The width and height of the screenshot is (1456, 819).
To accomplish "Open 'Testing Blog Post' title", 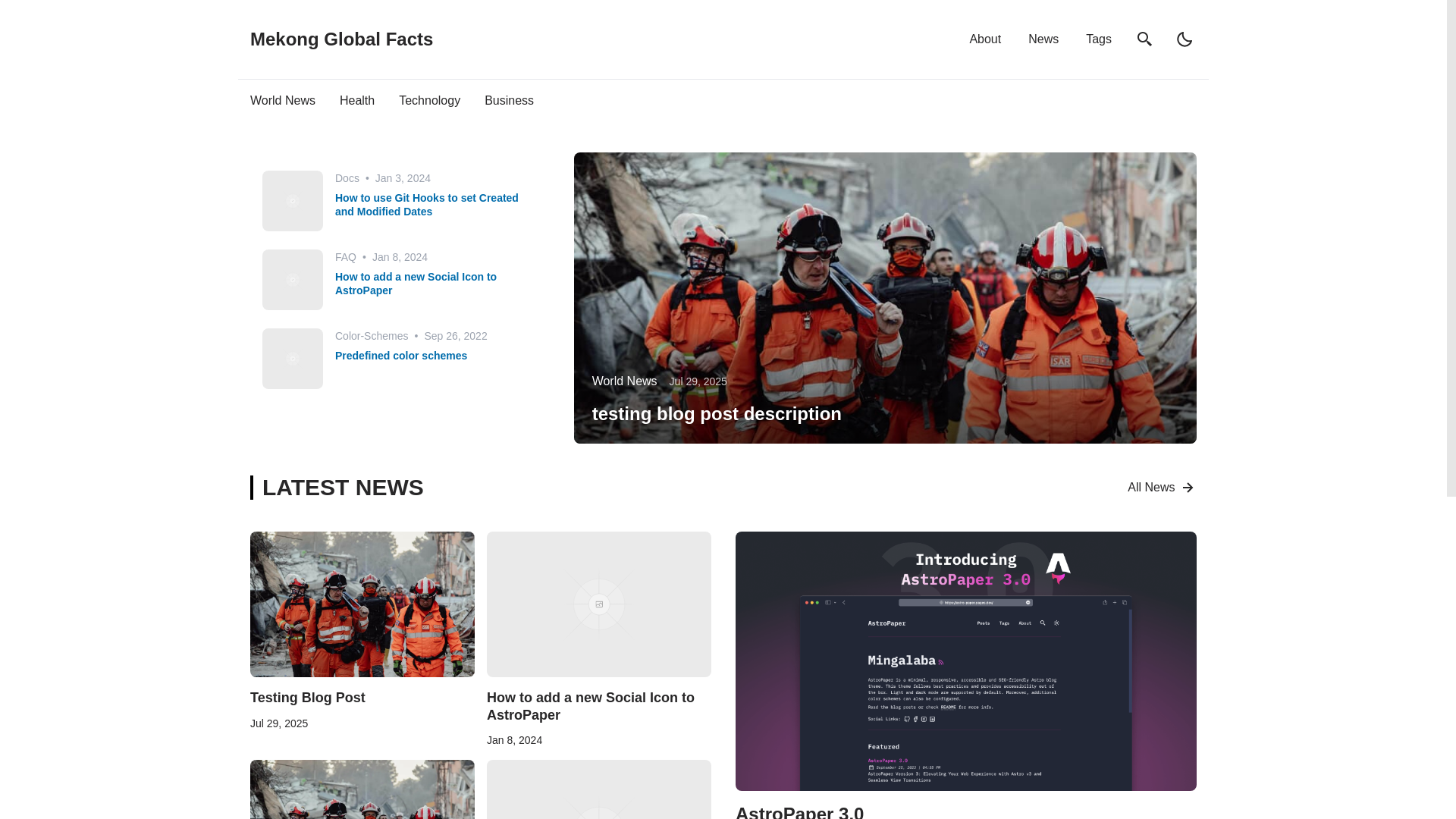I will coord(307,698).
